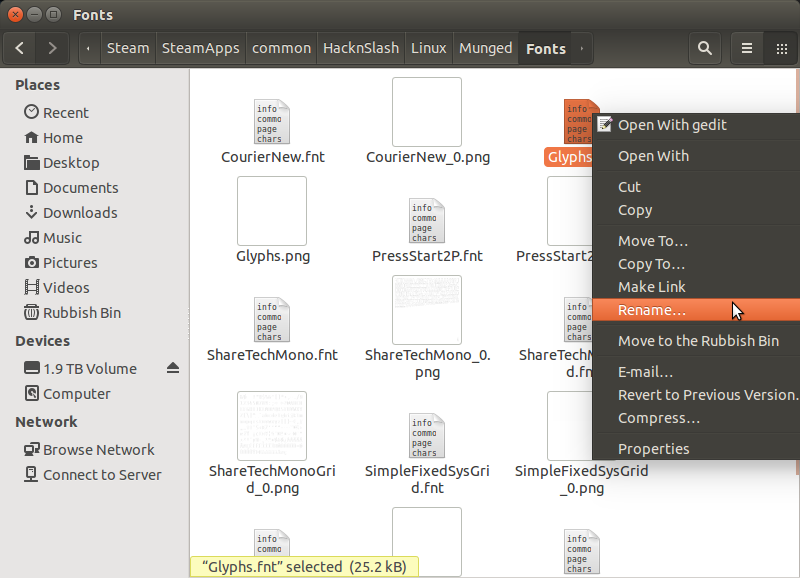This screenshot has height=578, width=800.
Task: Select Open With gedit menu entry
Action: [672, 125]
